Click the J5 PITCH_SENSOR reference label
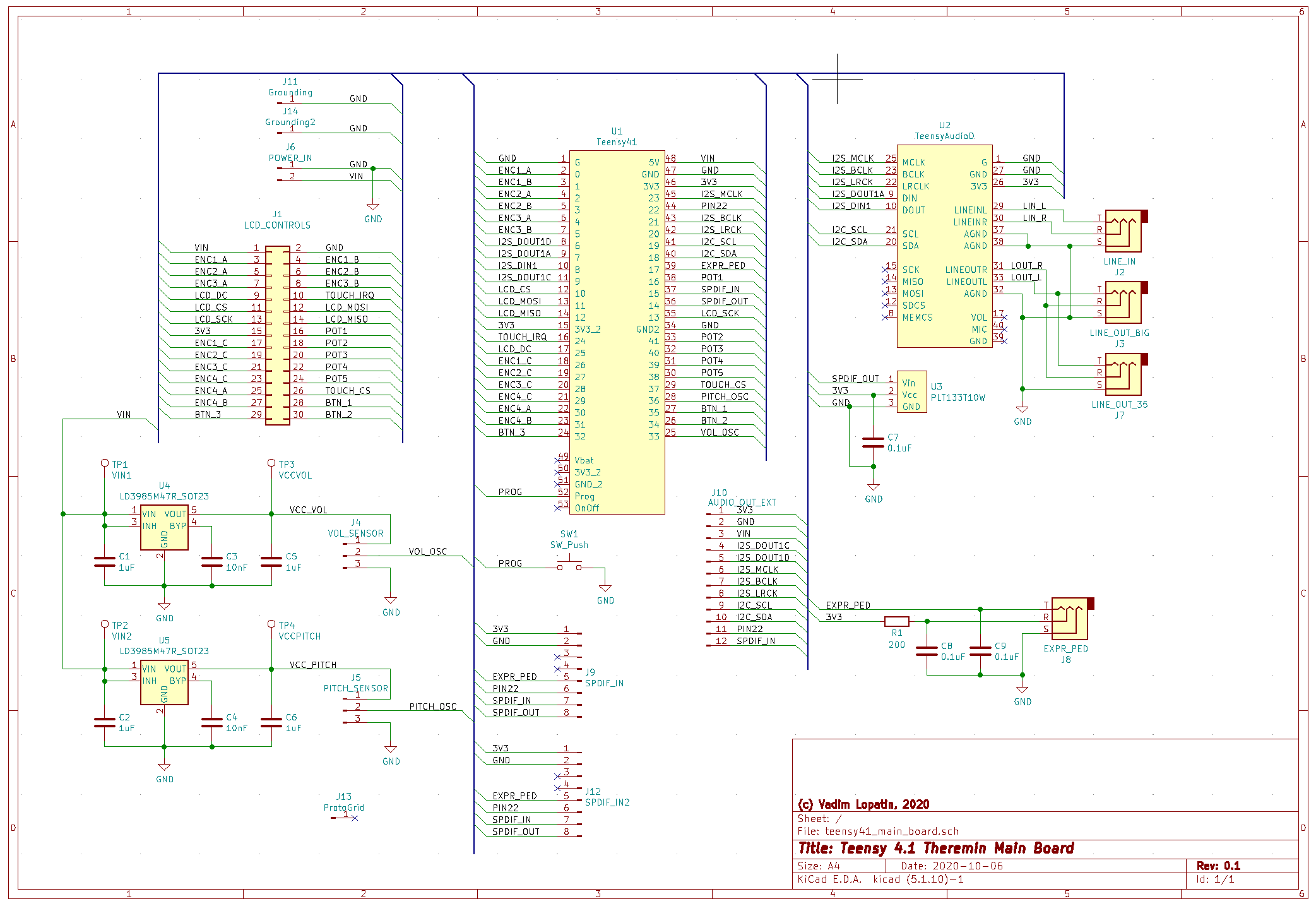 [x=356, y=682]
